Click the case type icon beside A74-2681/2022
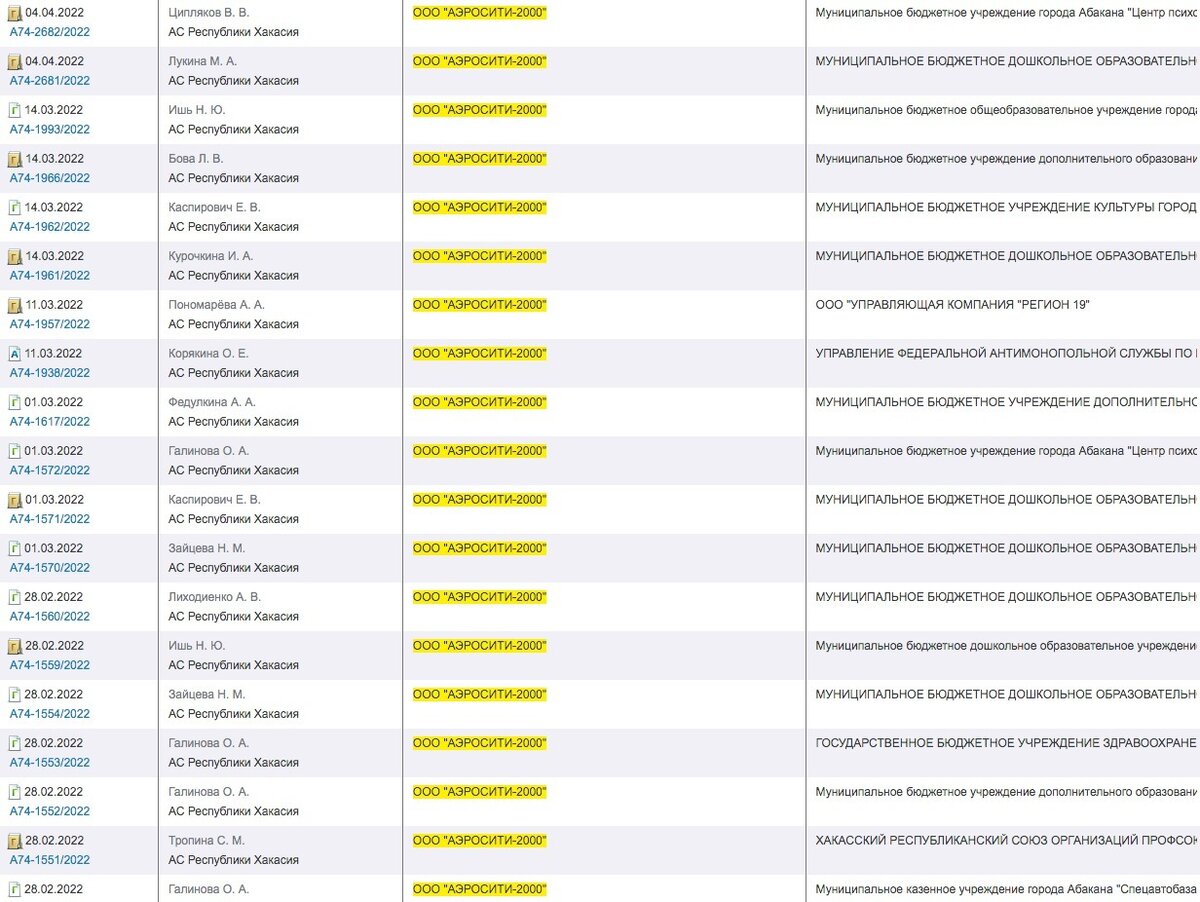The image size is (1200, 902). (x=15, y=62)
